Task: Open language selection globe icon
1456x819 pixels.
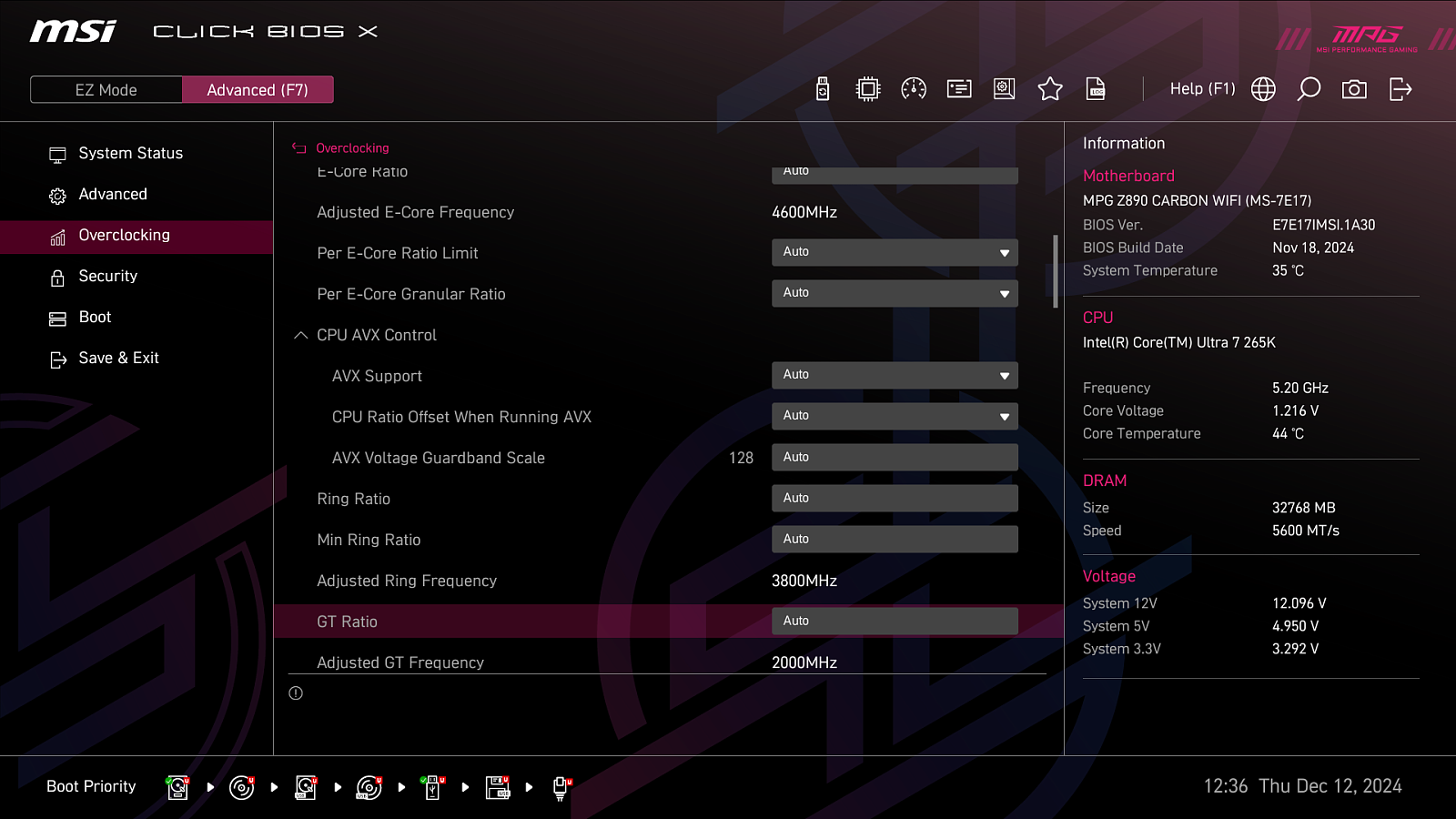Action: [1263, 89]
